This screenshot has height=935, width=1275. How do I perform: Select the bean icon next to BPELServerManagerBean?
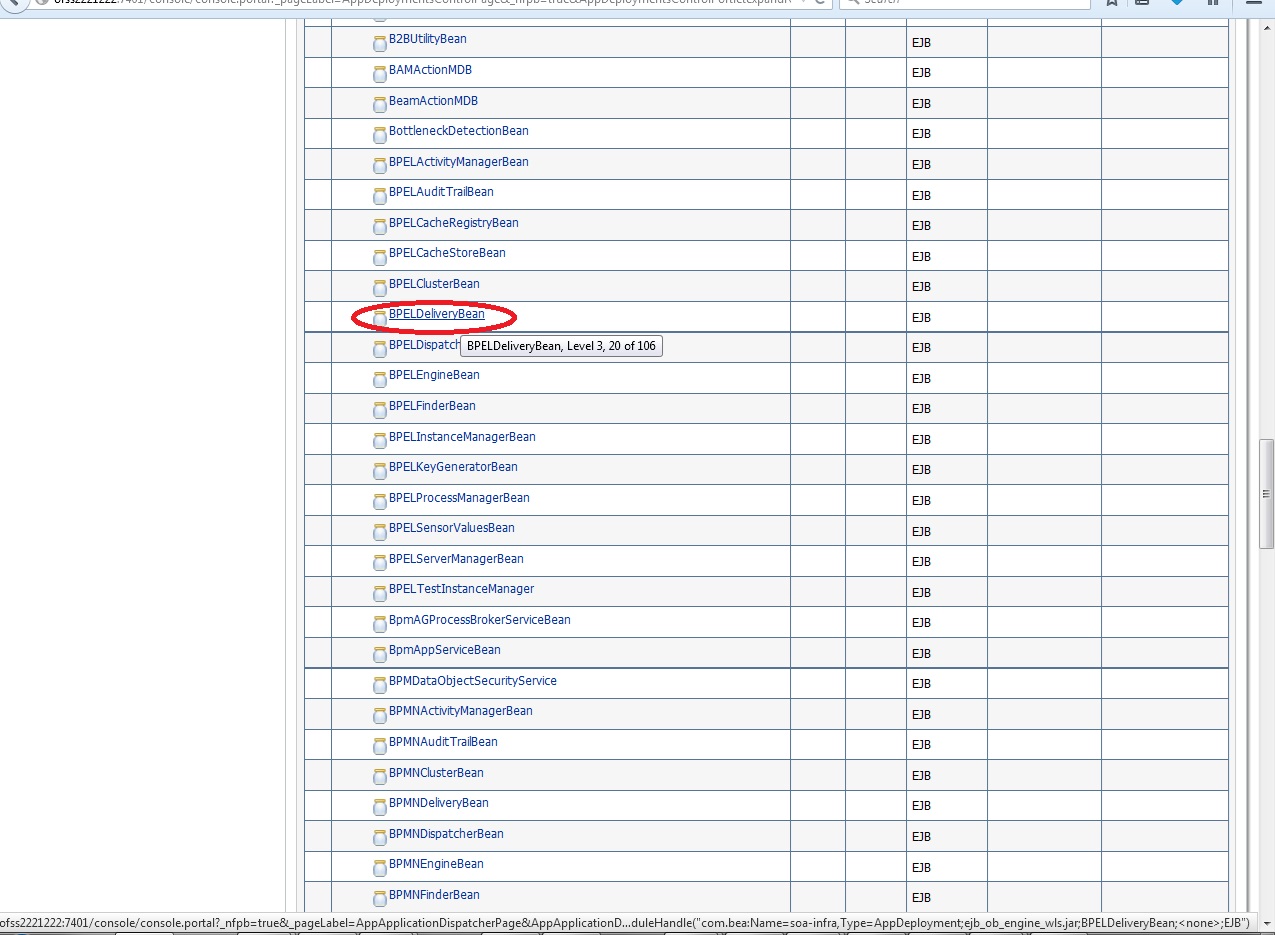click(380, 563)
